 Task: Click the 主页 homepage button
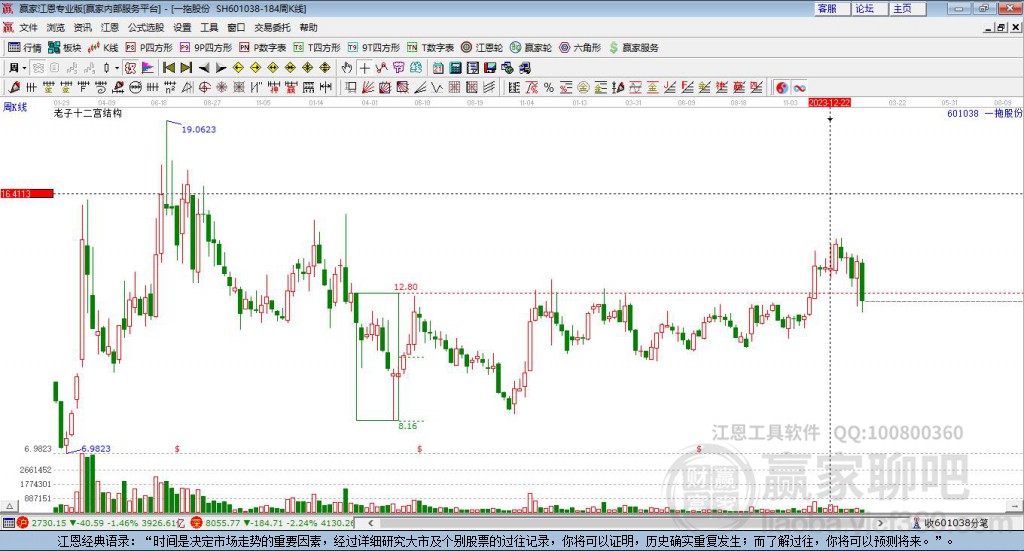(x=908, y=8)
